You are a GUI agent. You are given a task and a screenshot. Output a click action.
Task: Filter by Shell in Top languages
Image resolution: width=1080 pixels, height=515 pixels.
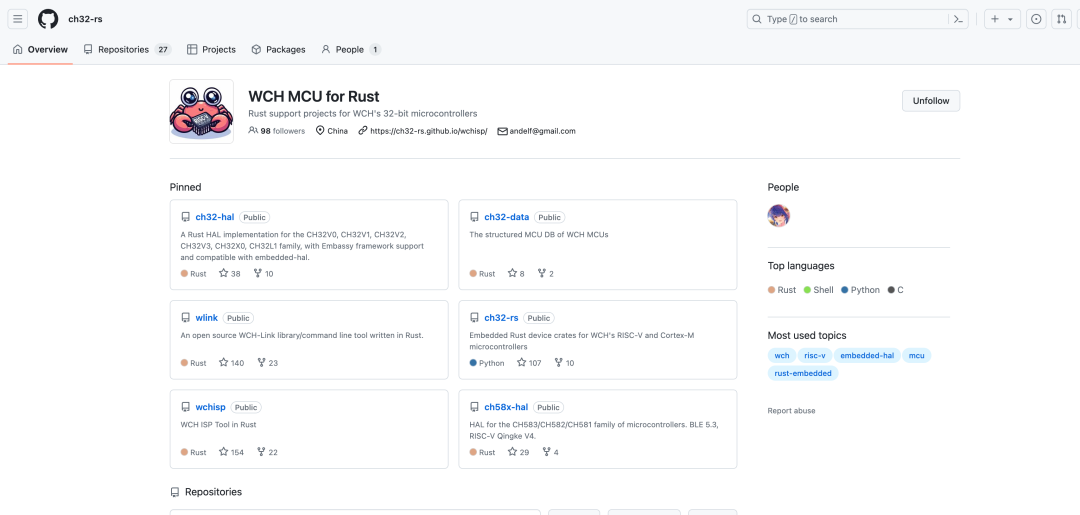(818, 290)
